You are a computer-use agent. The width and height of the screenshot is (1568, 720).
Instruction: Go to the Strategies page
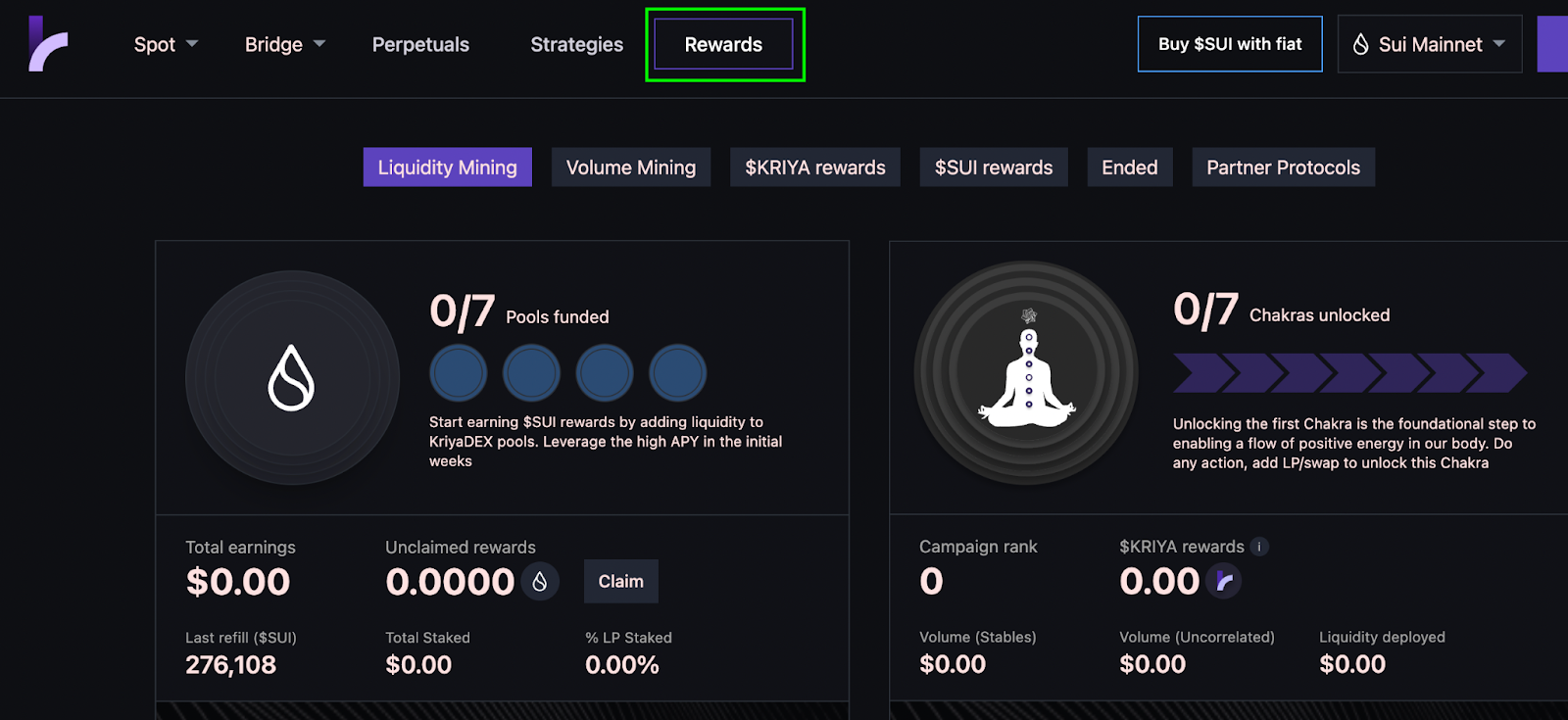pyautogui.click(x=576, y=44)
